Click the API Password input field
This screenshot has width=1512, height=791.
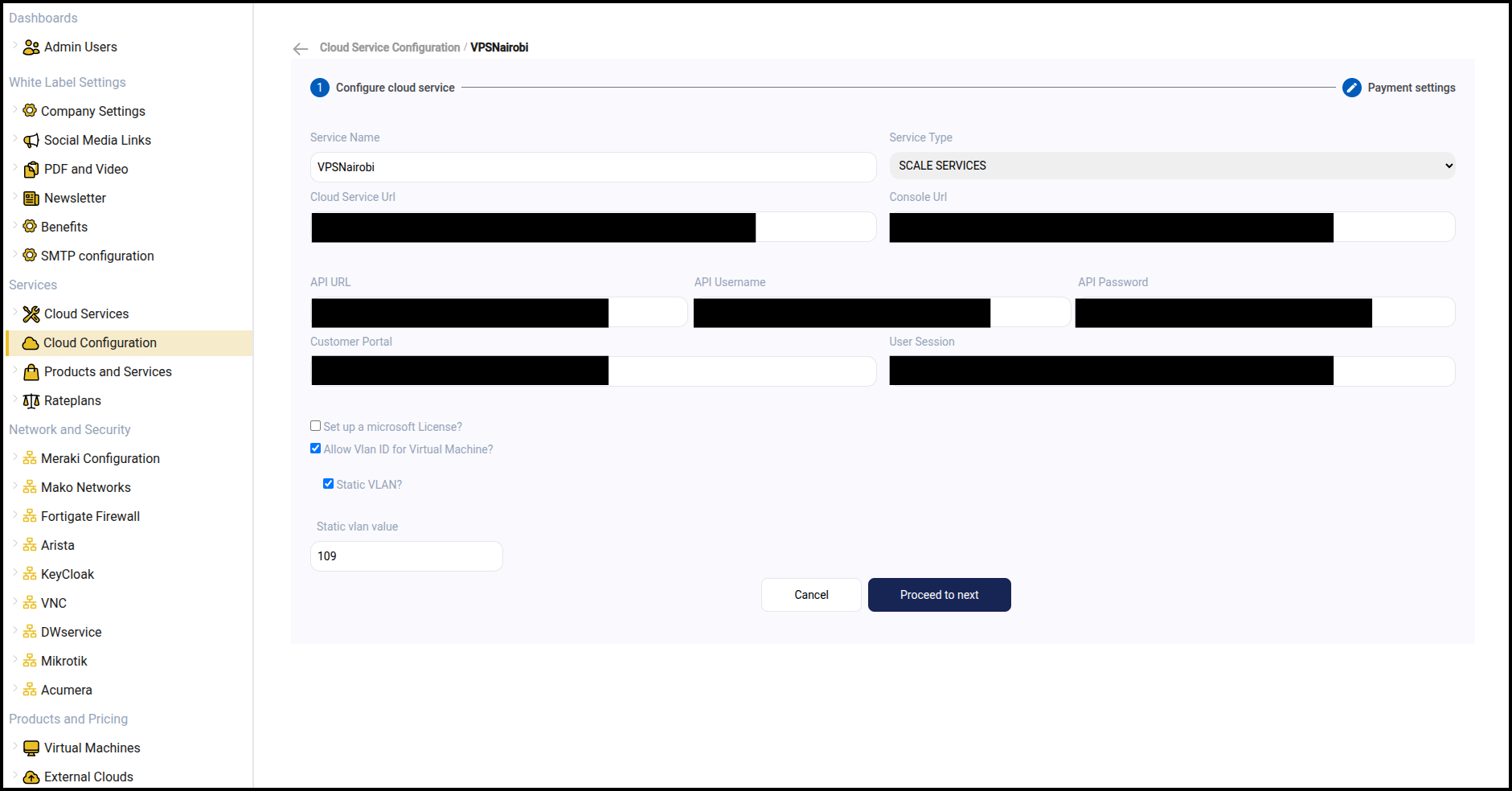(1265, 312)
